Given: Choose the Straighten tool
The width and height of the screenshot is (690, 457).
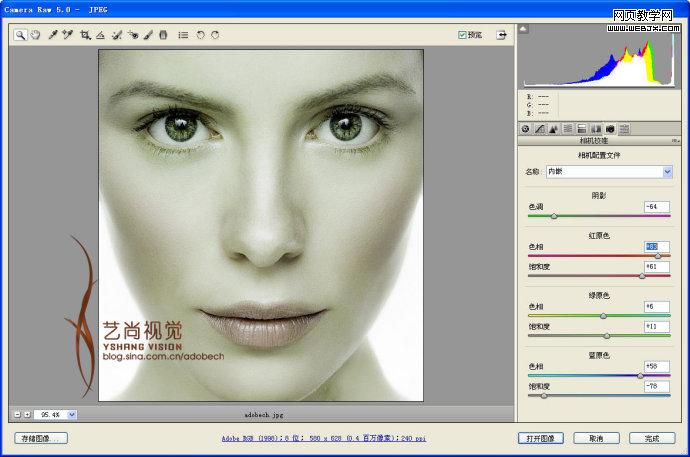Looking at the screenshot, I should coord(100,35).
